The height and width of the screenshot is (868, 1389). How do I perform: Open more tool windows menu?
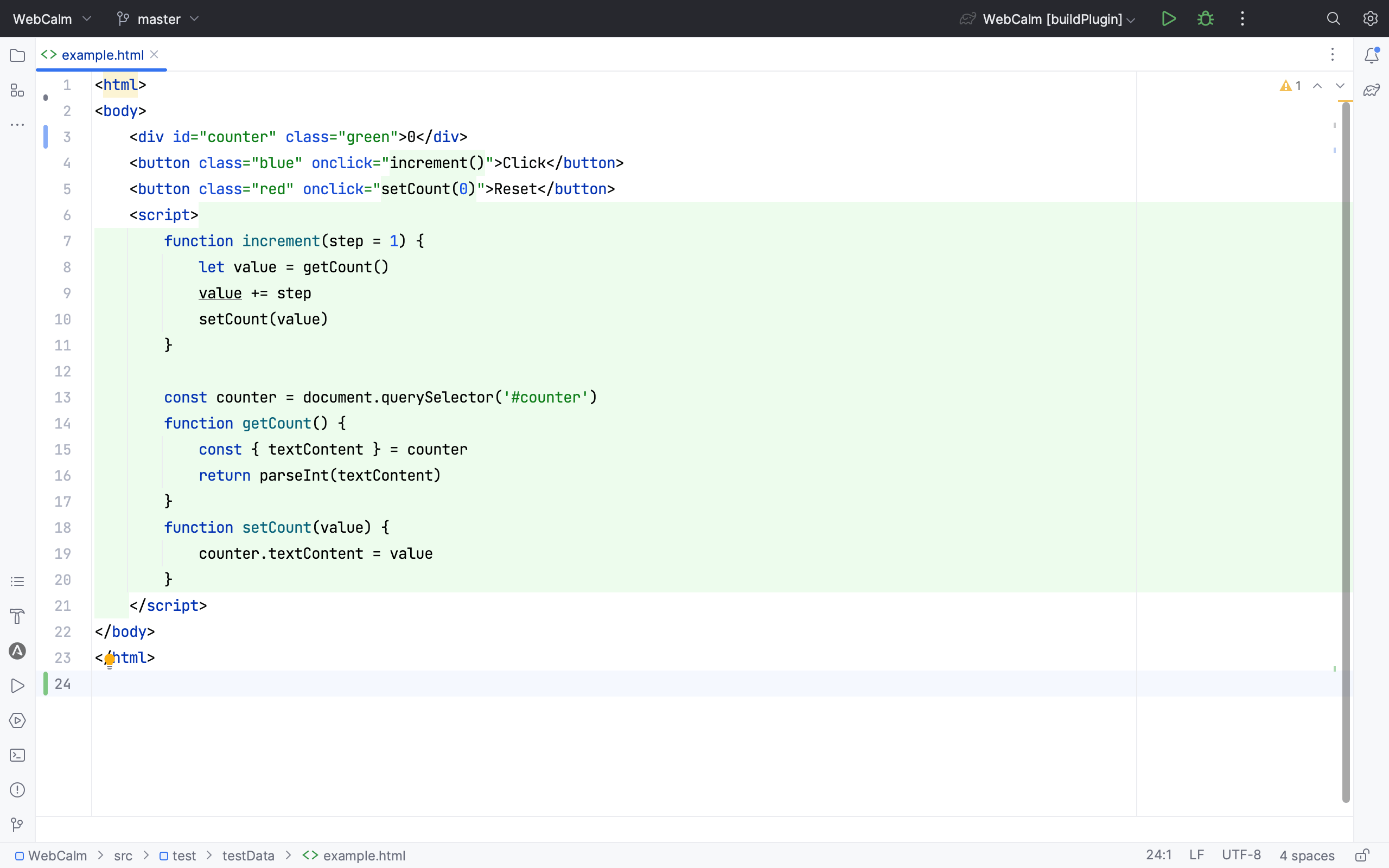[17, 125]
